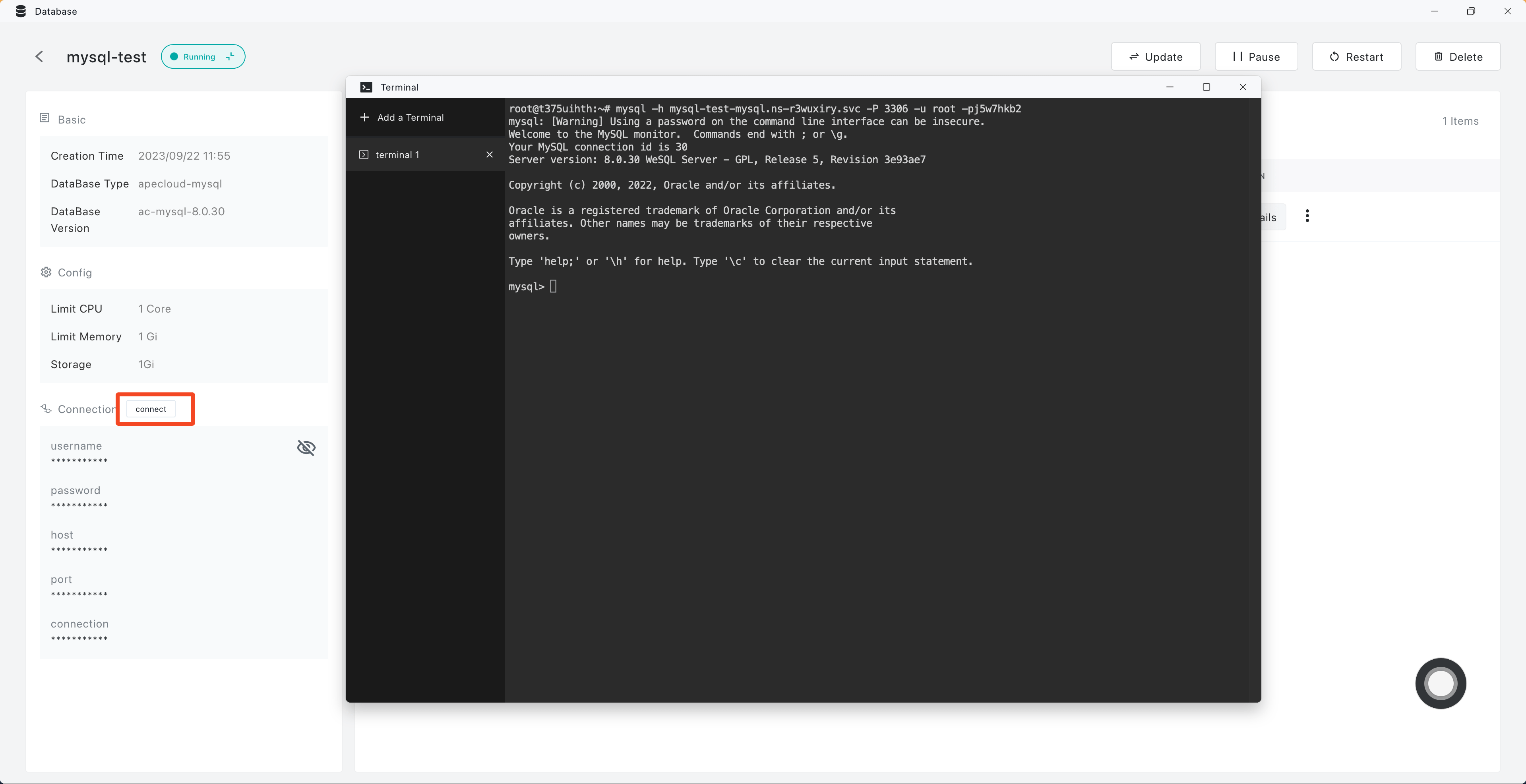
Task: Toggle connection credentials visibility eye icon
Action: pos(306,448)
